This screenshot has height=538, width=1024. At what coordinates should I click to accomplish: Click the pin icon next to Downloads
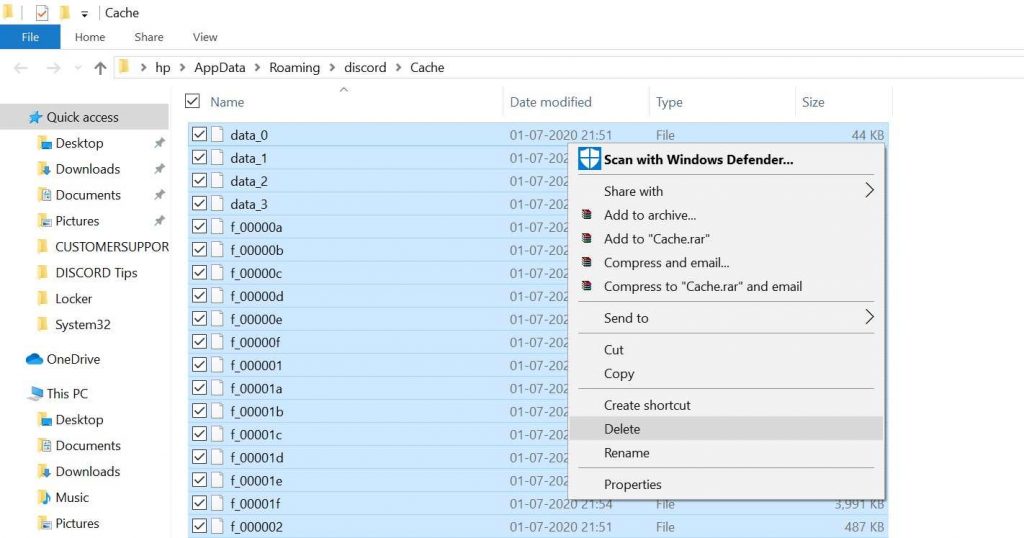[x=159, y=169]
